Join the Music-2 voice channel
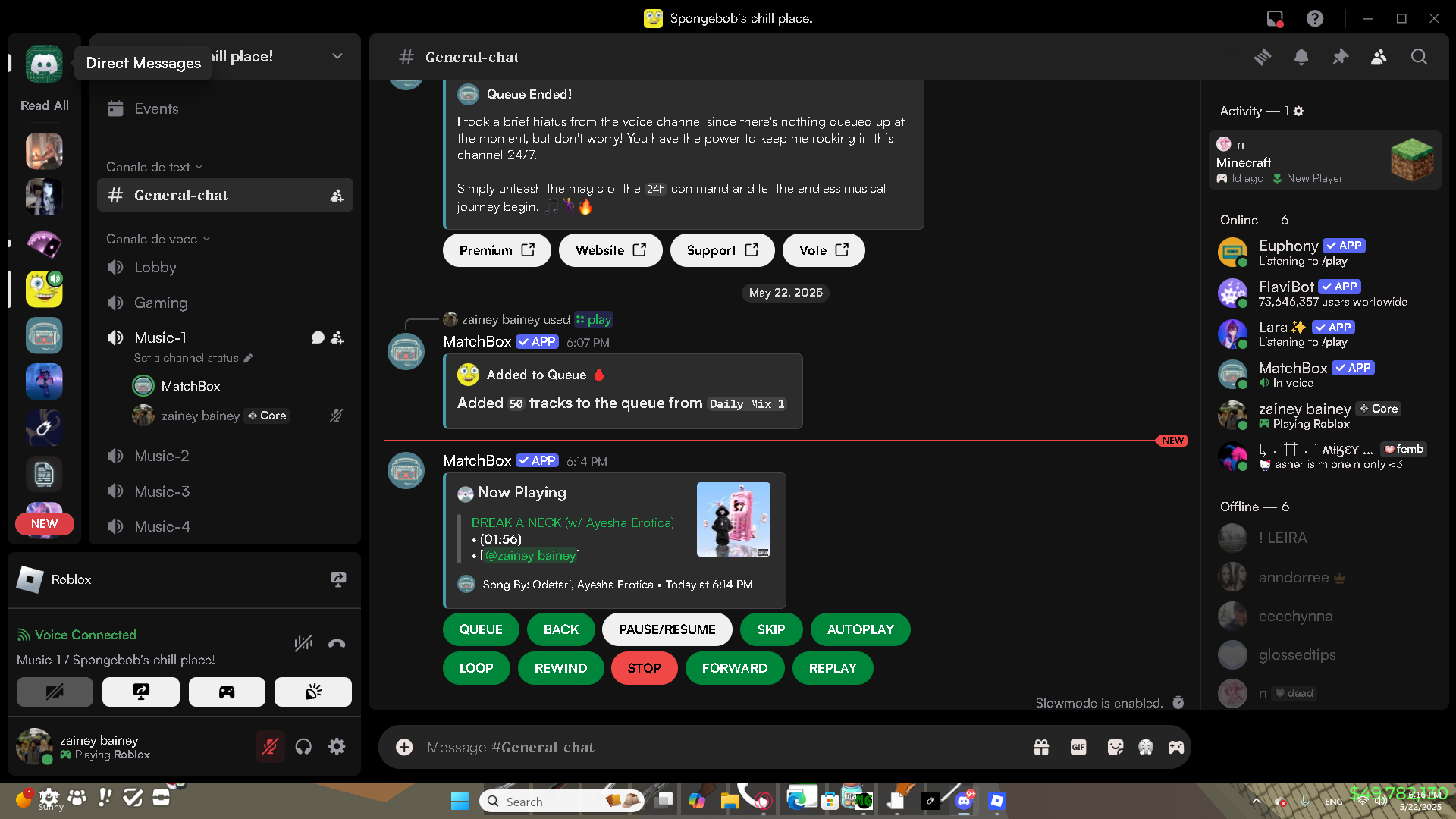 pyautogui.click(x=225, y=456)
